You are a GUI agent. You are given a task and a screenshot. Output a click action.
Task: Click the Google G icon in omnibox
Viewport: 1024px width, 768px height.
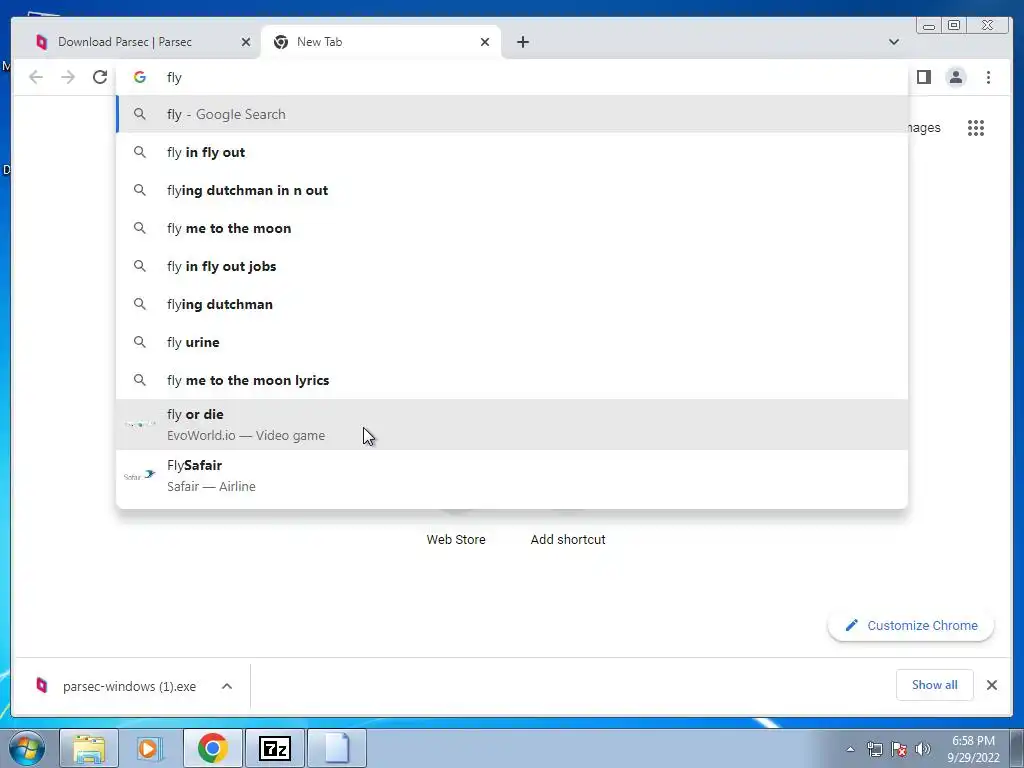(140, 77)
